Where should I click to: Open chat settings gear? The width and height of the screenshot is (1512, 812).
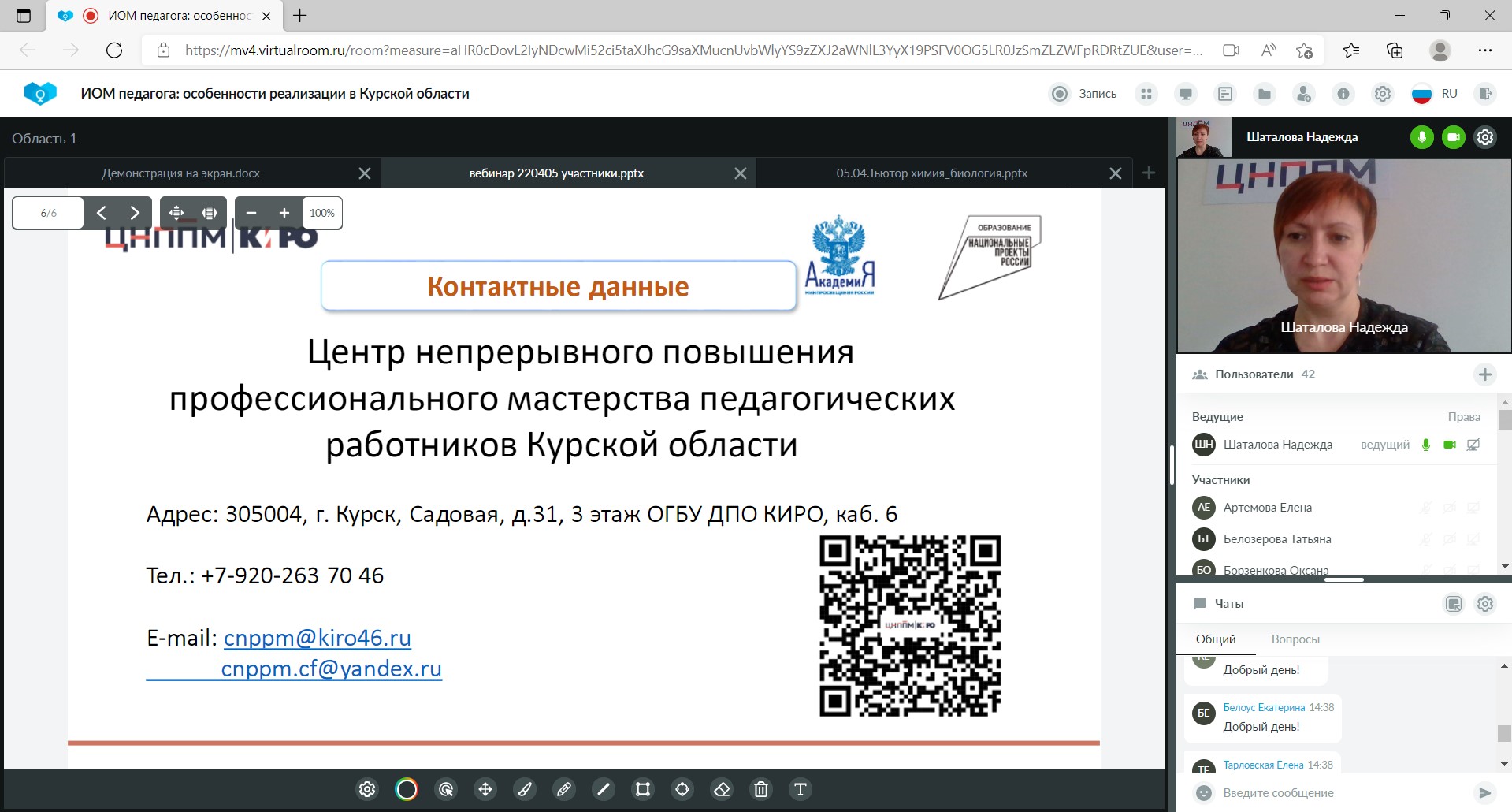(1485, 604)
